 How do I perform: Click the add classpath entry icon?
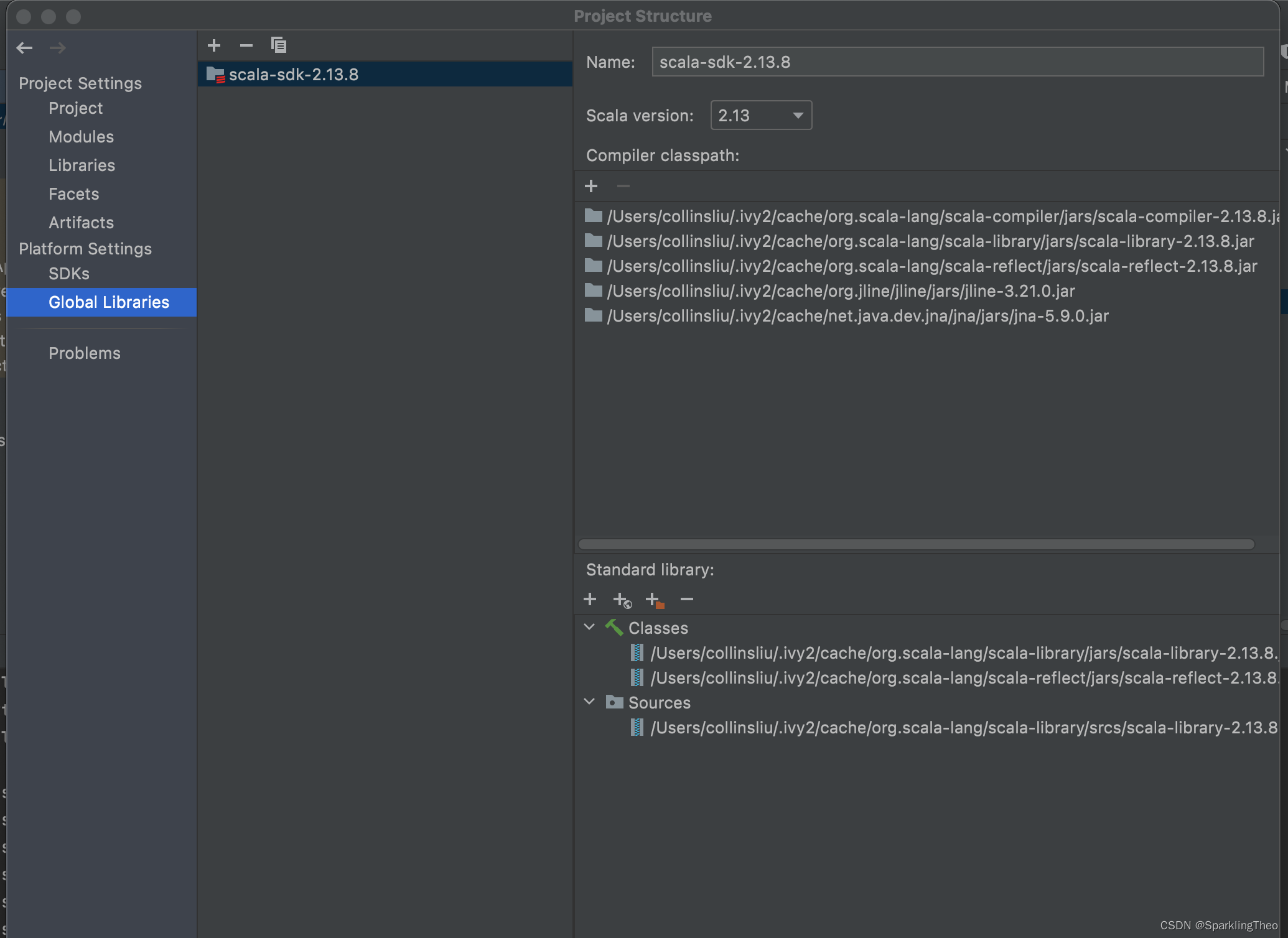tap(591, 186)
